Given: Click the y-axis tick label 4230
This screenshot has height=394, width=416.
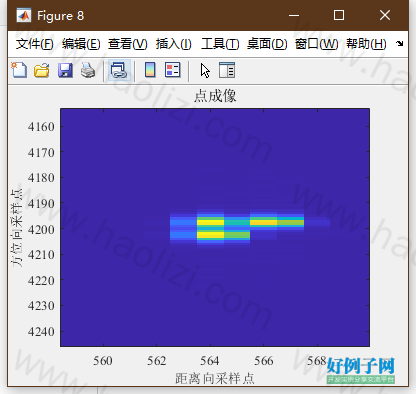Looking at the screenshot, I should [x=41, y=306].
